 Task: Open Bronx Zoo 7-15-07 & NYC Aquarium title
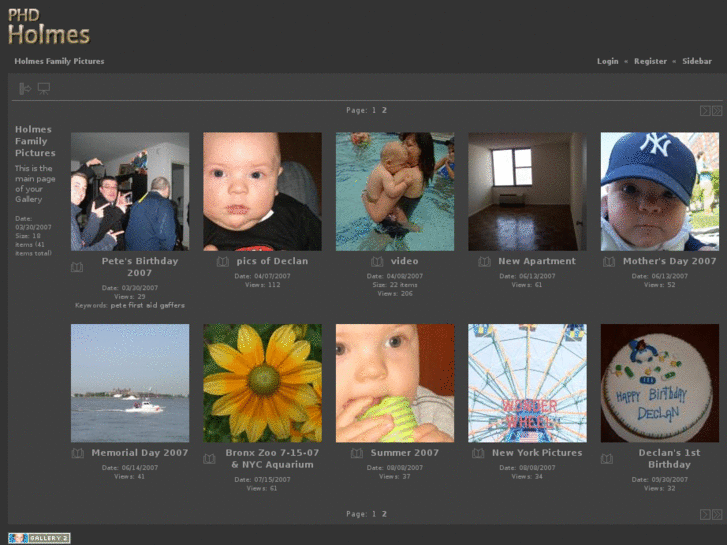(272, 458)
